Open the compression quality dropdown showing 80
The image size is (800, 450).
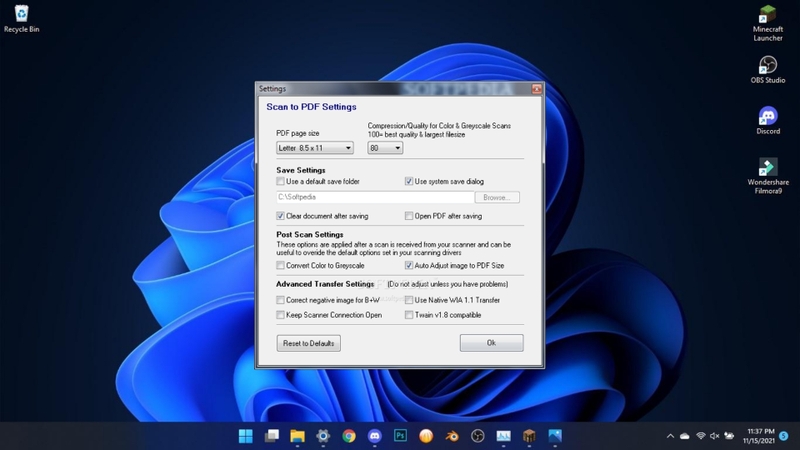click(385, 148)
